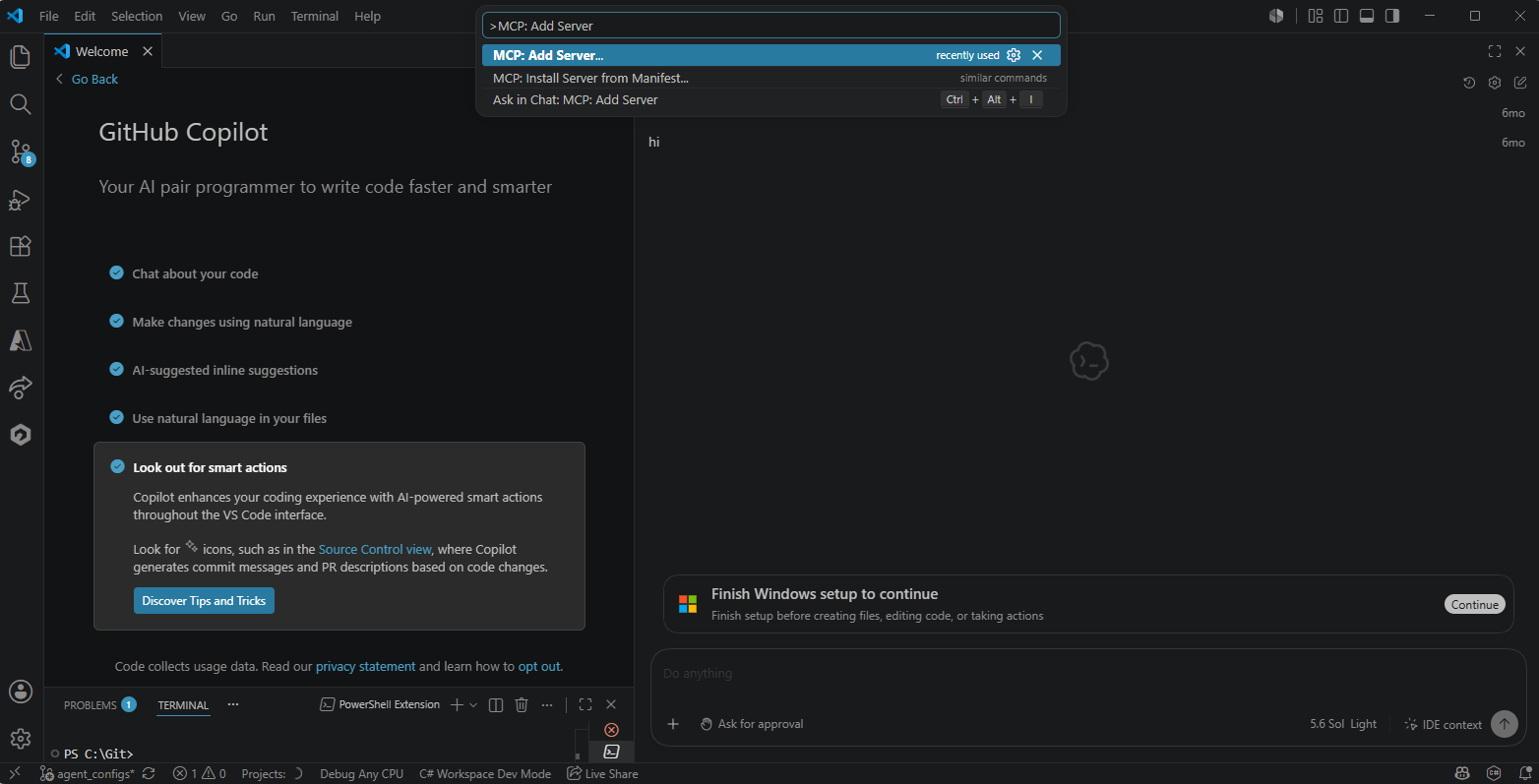Start a new chat with compose icon

[1520, 83]
